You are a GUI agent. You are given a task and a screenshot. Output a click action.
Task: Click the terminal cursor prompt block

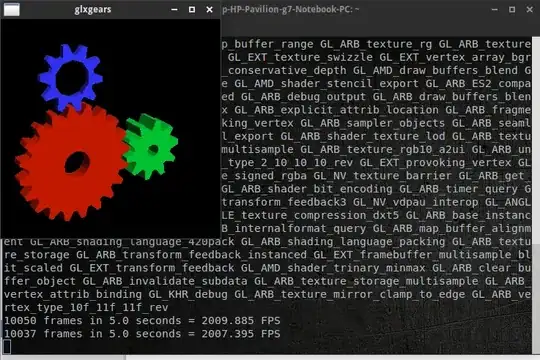7,347
